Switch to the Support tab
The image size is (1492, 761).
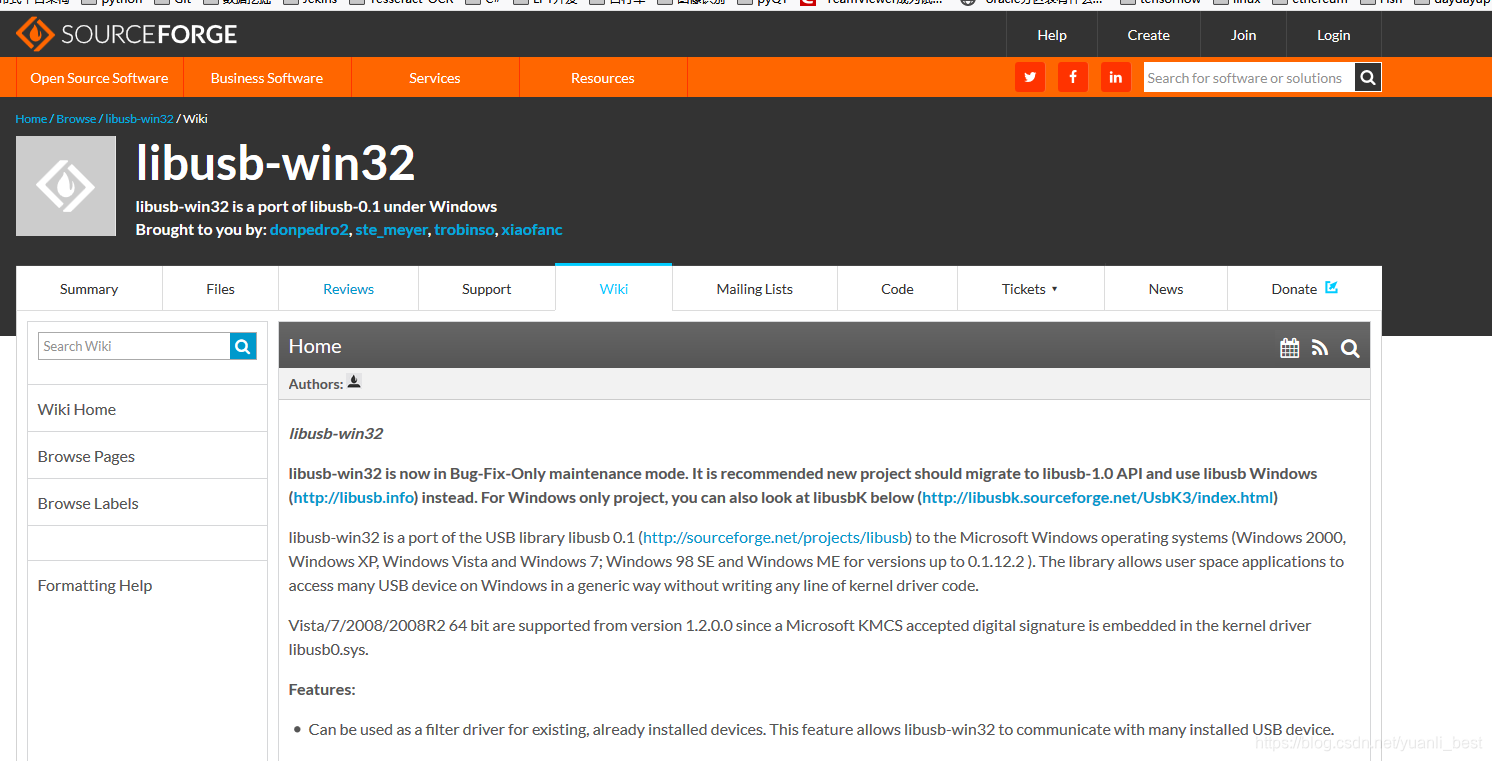487,289
